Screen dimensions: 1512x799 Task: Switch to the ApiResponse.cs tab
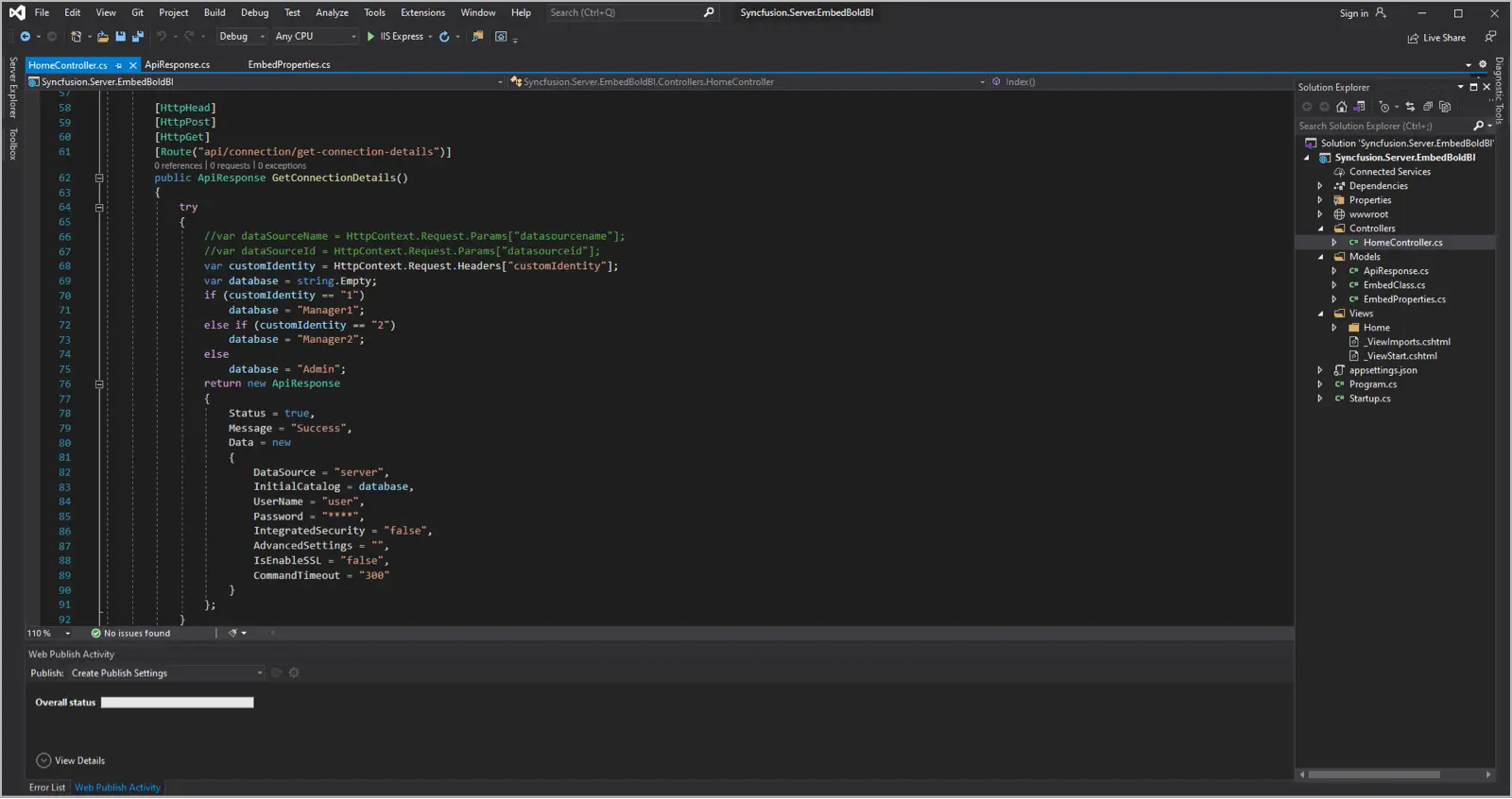click(x=177, y=65)
